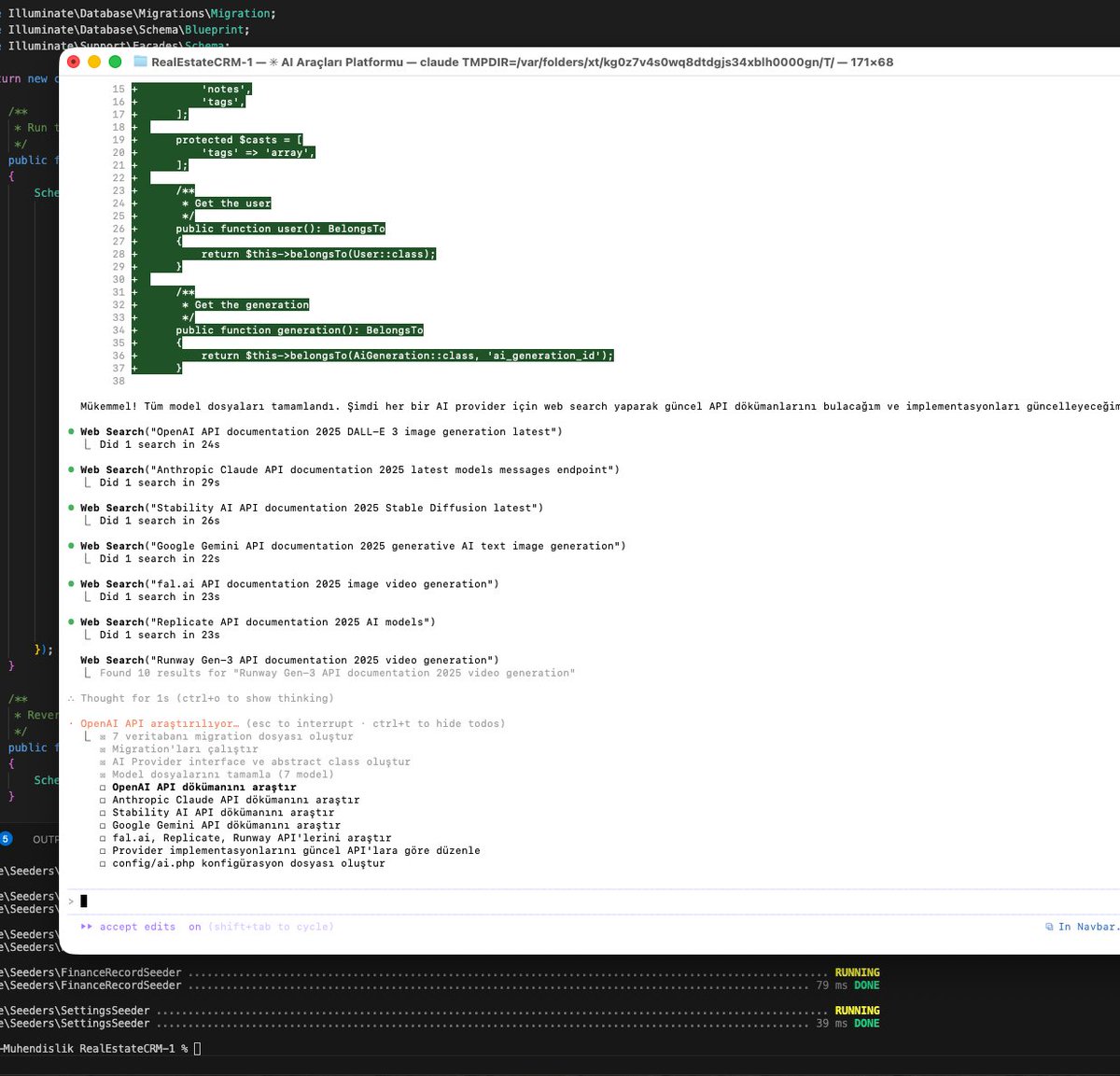Screen dimensions: 1120x1076
Task: Click the '* Get the generation' comment line
Action: coord(245,305)
